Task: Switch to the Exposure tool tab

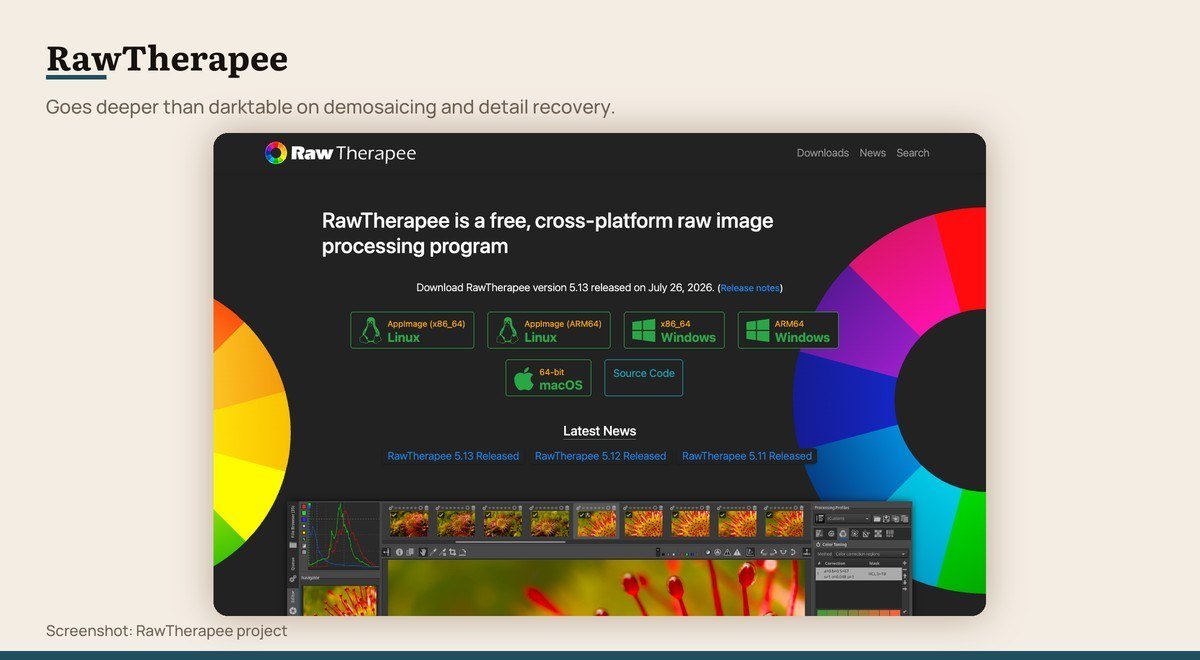Action: click(x=819, y=533)
